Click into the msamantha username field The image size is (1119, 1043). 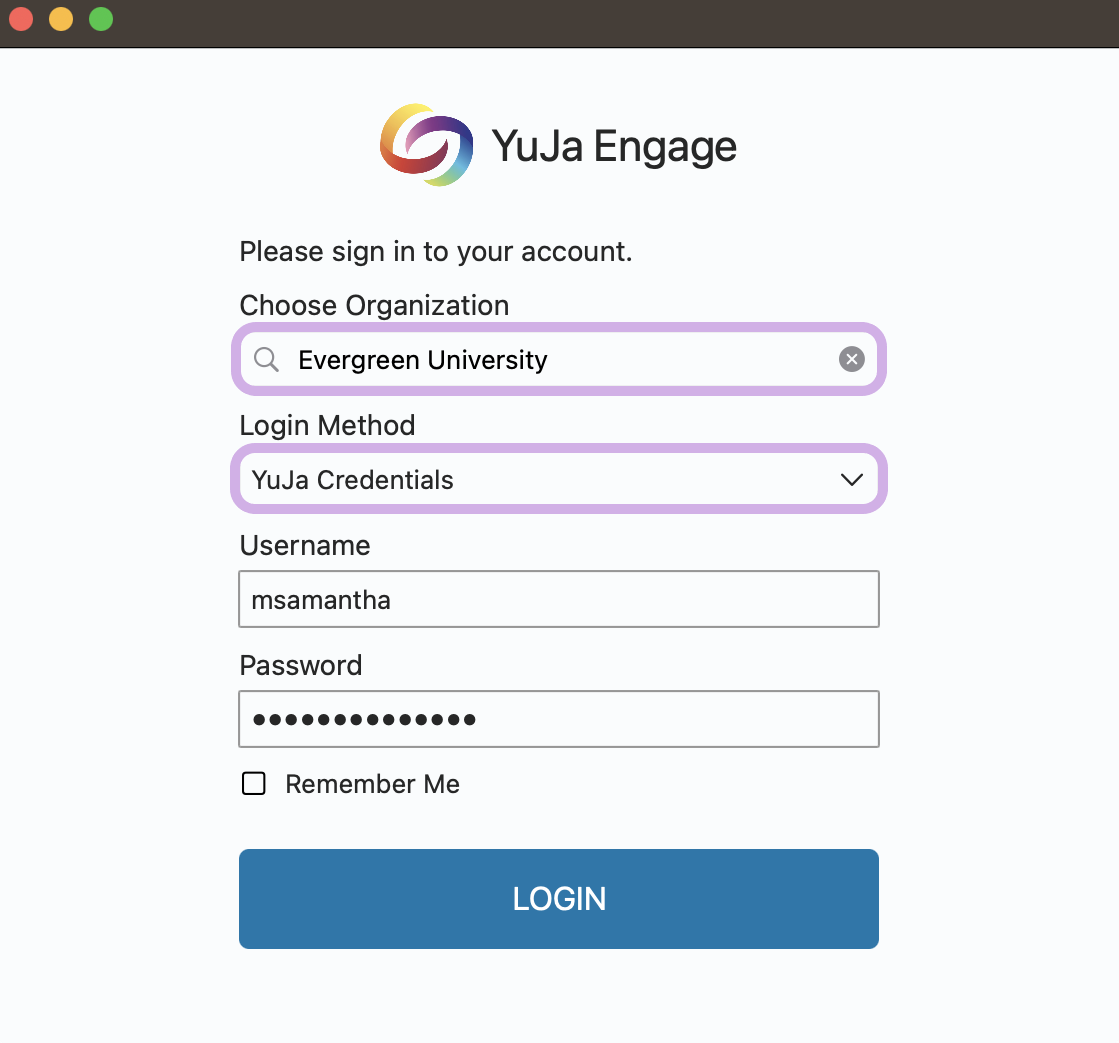(558, 599)
